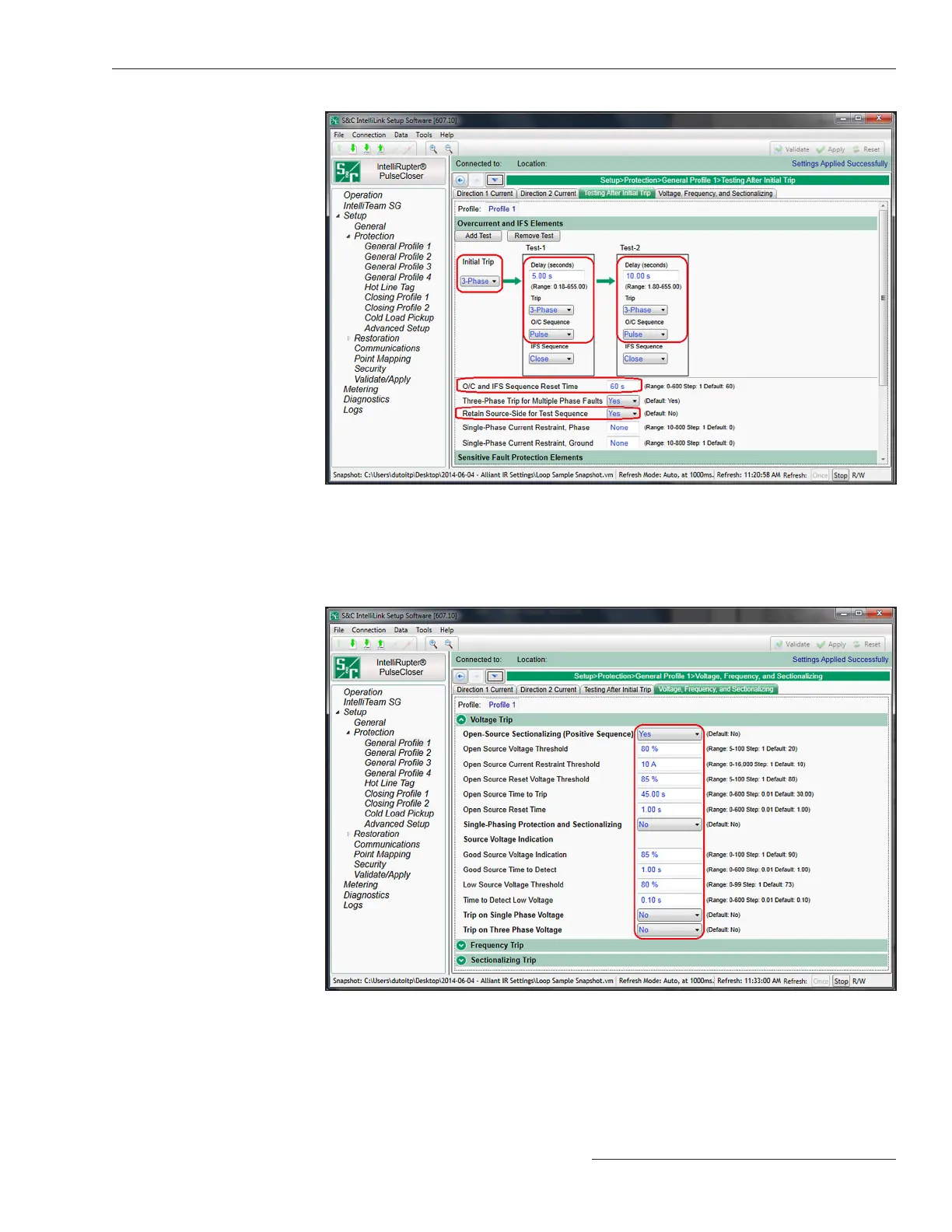Open navigation history dropdown in Voltage Trip window
This screenshot has height=1232, width=952.
click(x=495, y=676)
